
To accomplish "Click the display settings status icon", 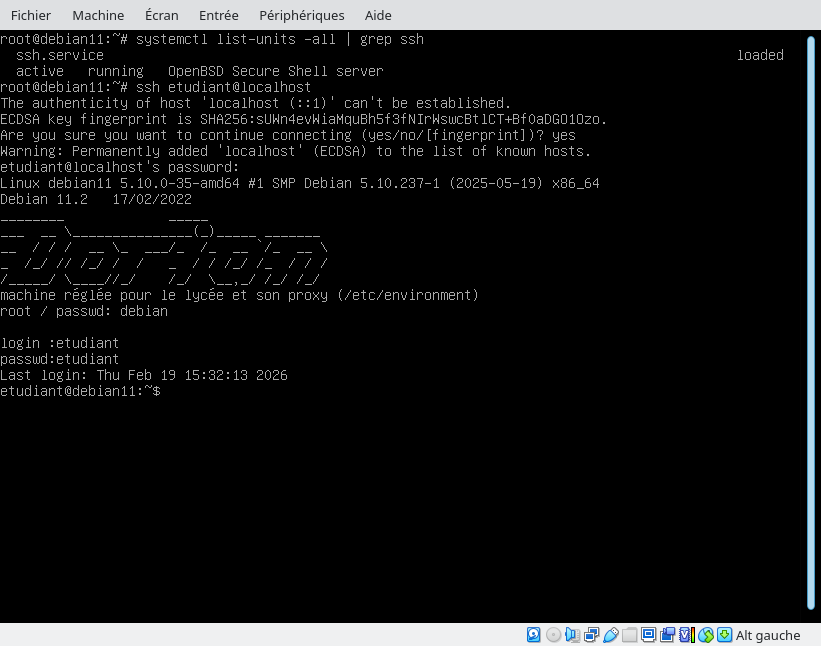I will click(x=648, y=635).
